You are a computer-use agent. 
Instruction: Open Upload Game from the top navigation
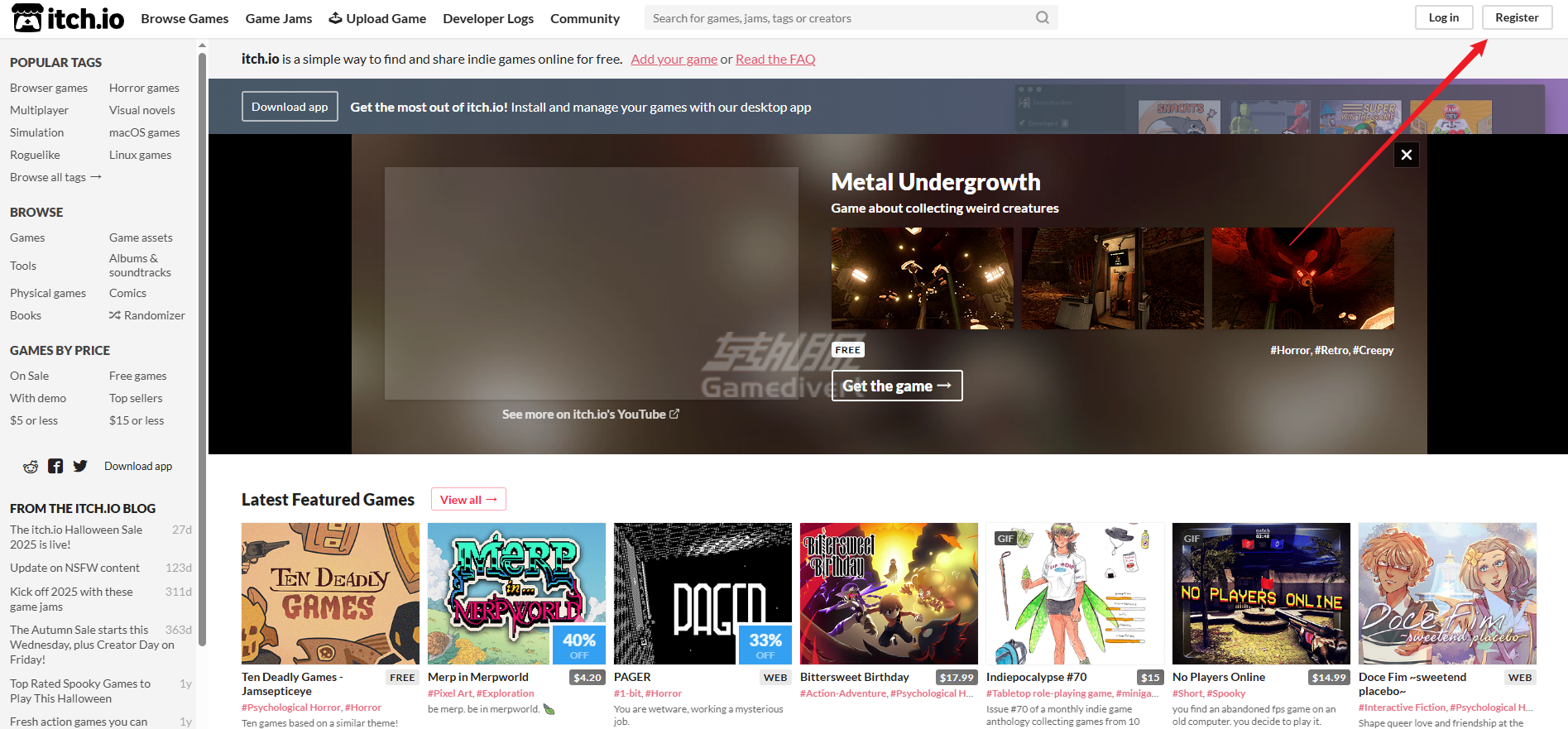click(x=377, y=18)
